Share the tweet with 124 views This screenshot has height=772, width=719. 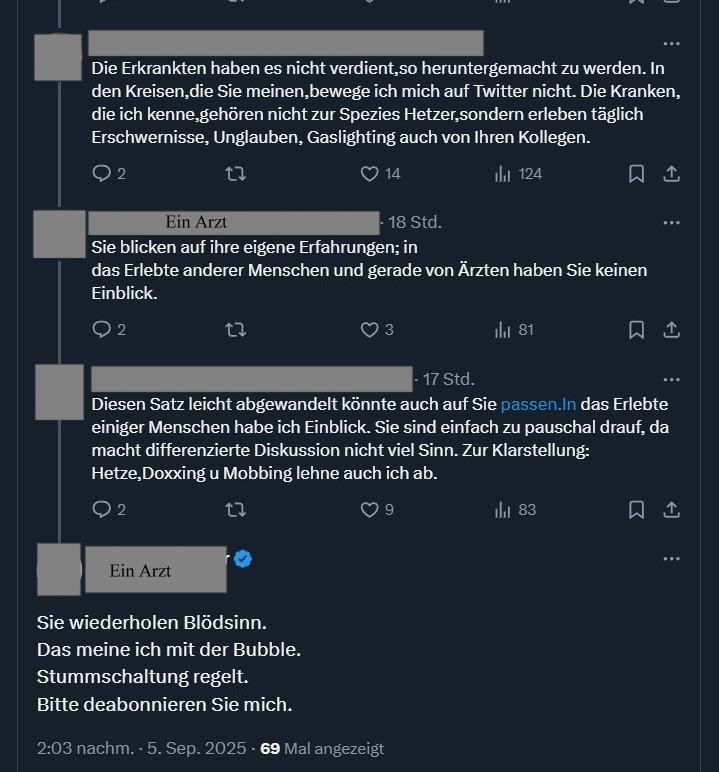click(x=672, y=173)
